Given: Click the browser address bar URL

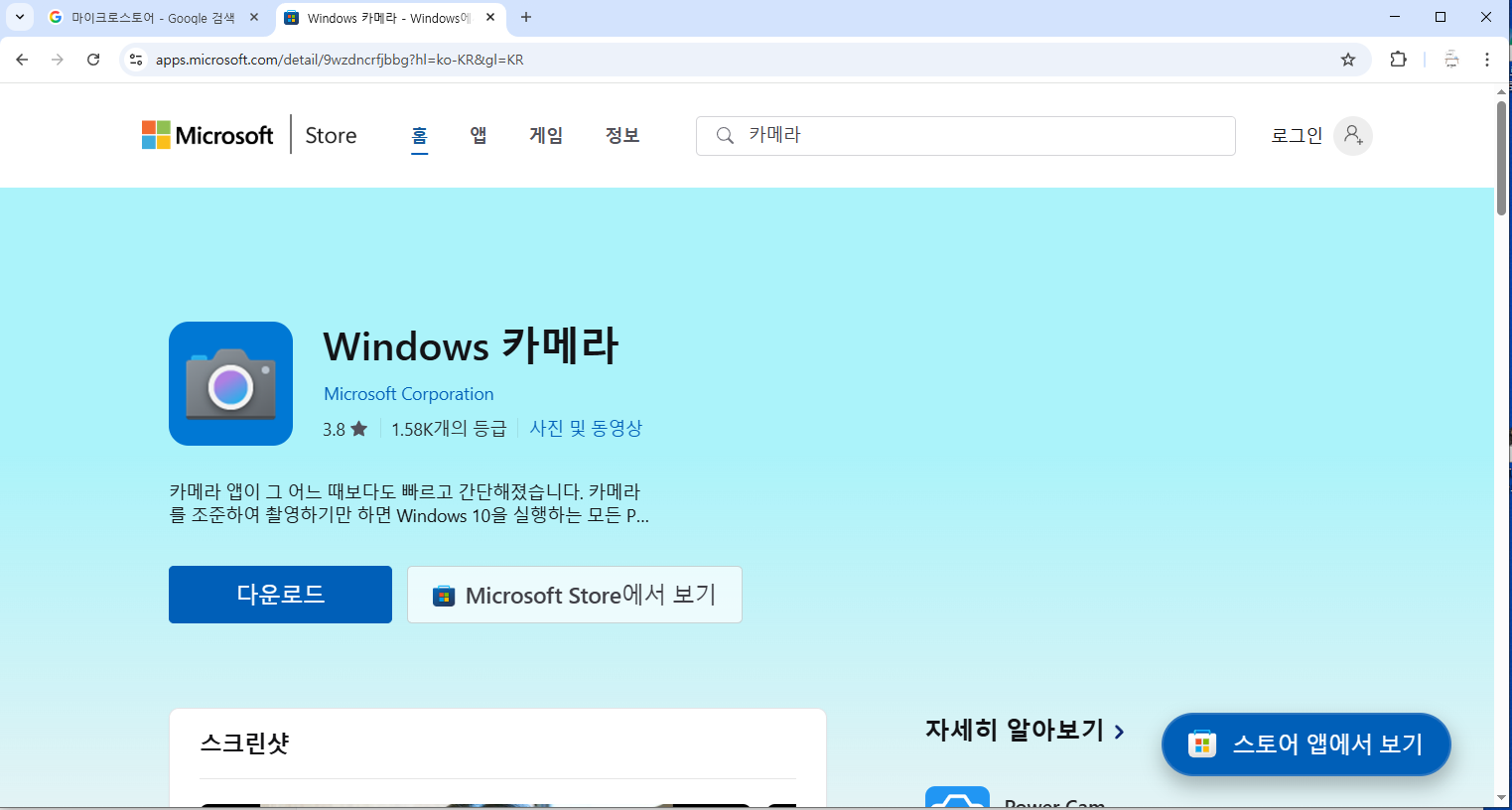Looking at the screenshot, I should tap(340, 60).
